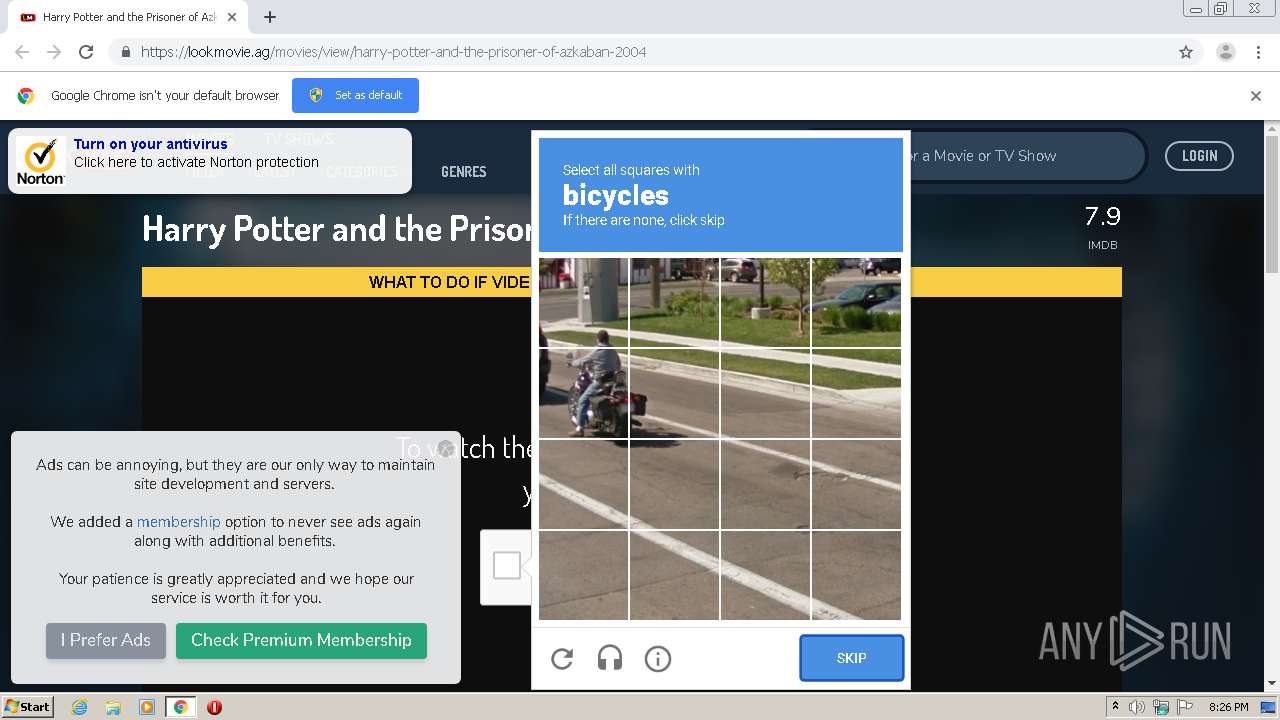Select captcha tile with parked dark car

coord(857,302)
